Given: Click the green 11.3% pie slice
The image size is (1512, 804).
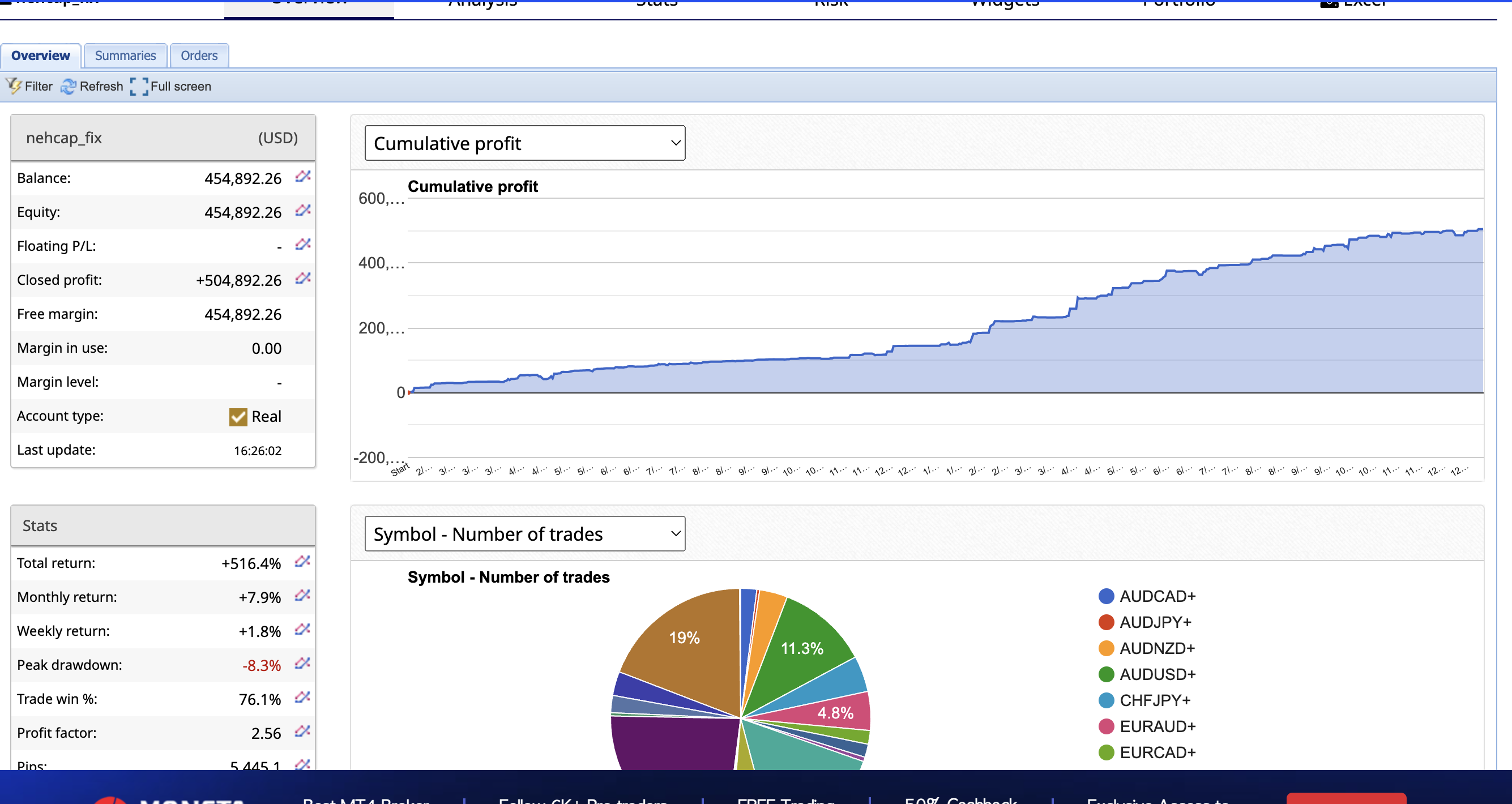Looking at the screenshot, I should pos(802,648).
